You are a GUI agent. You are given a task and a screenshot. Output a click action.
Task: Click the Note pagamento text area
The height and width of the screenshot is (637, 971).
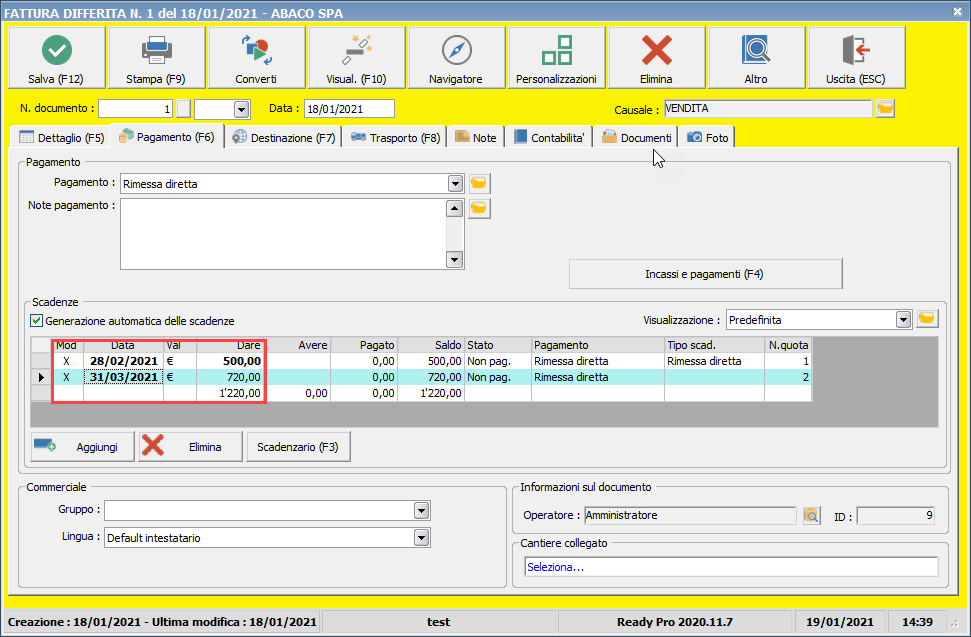click(281, 234)
